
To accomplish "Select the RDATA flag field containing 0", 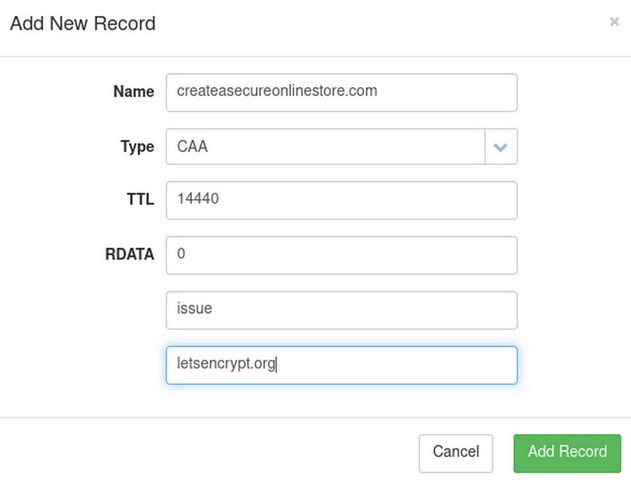I will pos(341,254).
